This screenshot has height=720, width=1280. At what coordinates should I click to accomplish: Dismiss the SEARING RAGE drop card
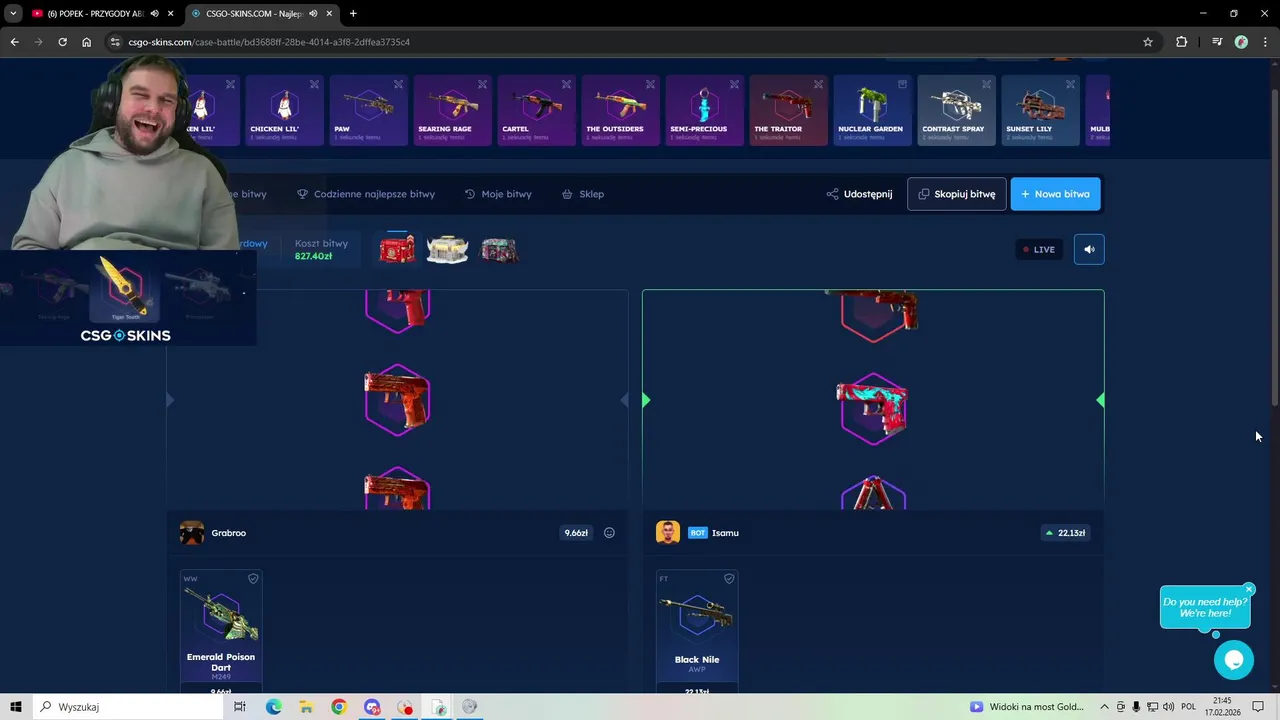point(482,84)
